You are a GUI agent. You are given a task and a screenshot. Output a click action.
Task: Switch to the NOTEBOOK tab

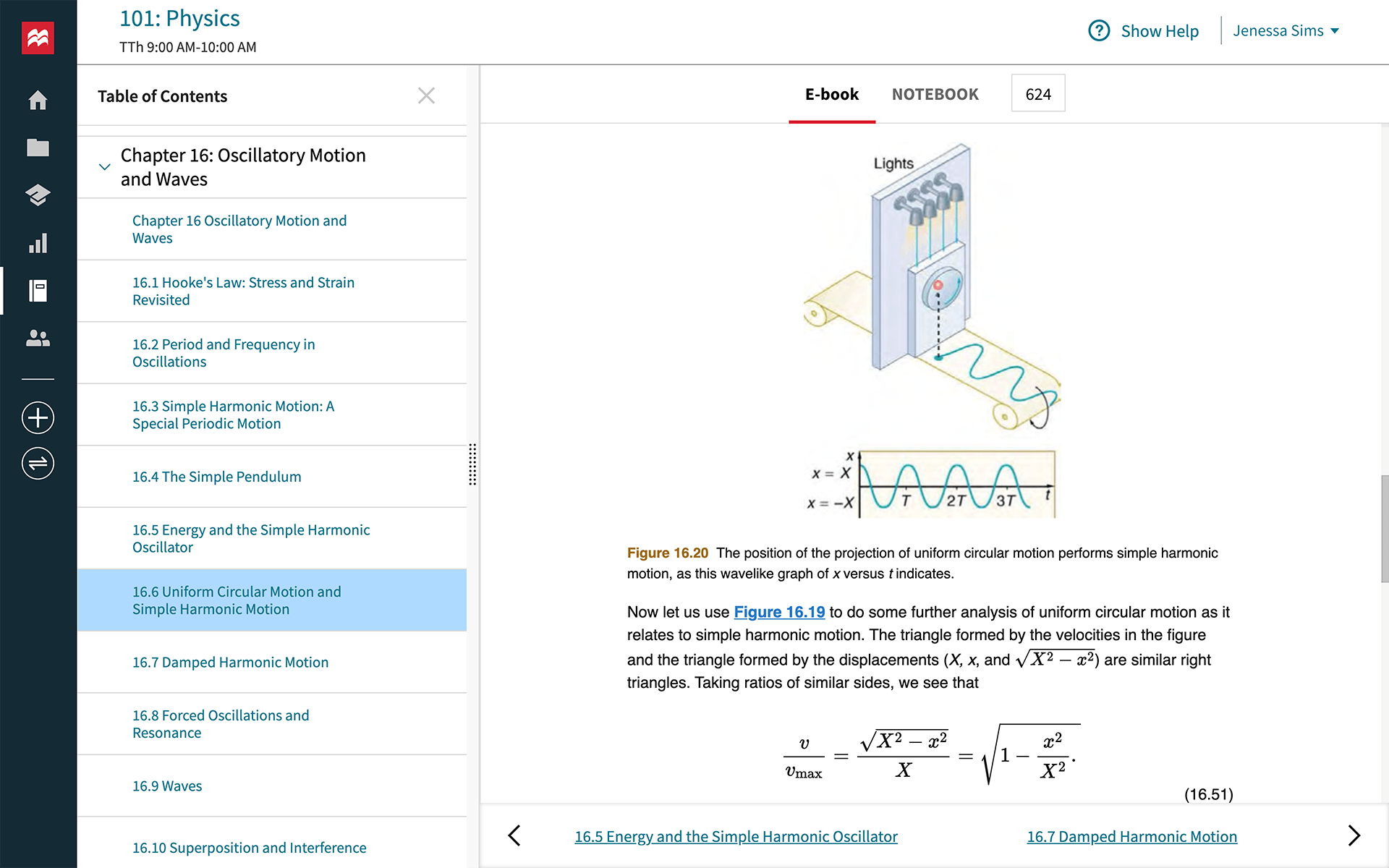coord(935,93)
